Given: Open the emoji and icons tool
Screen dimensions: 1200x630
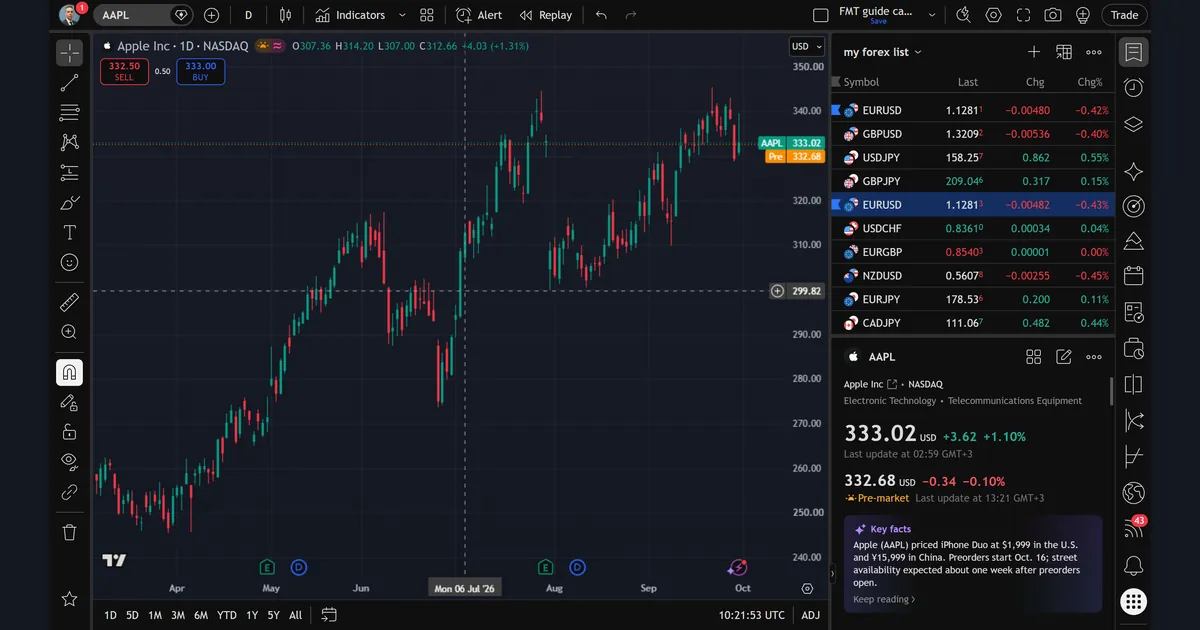Looking at the screenshot, I should pyautogui.click(x=69, y=262).
